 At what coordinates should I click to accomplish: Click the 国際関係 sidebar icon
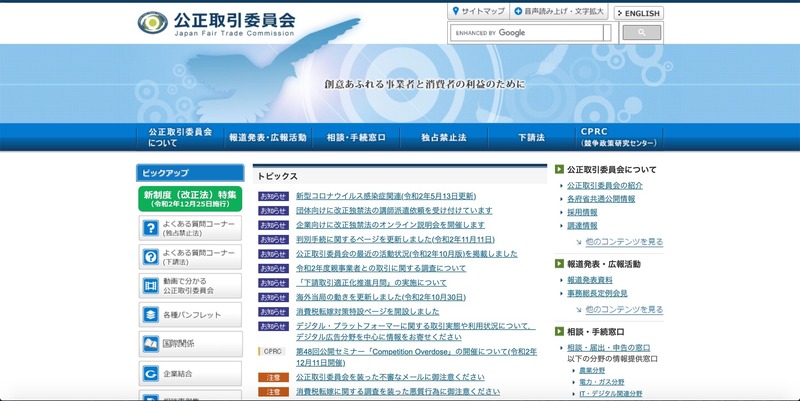pos(151,344)
